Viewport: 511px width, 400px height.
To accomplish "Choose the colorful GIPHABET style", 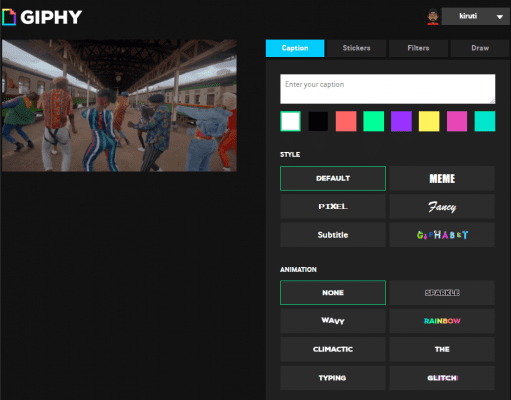I will pos(442,235).
